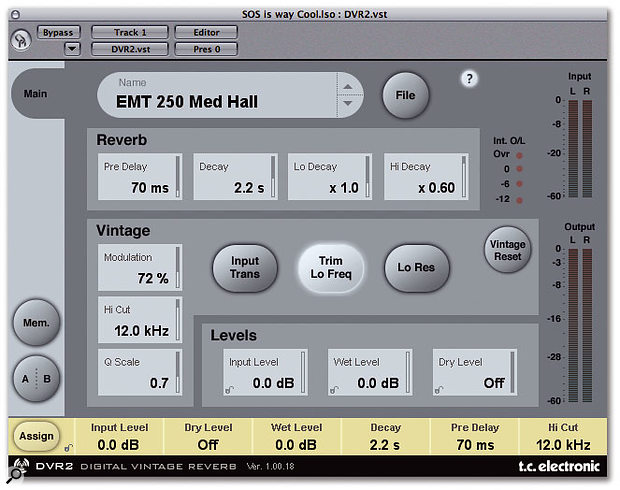Adjust the Q Scale slider
Viewport: 620px width, 490px height.
[178, 372]
